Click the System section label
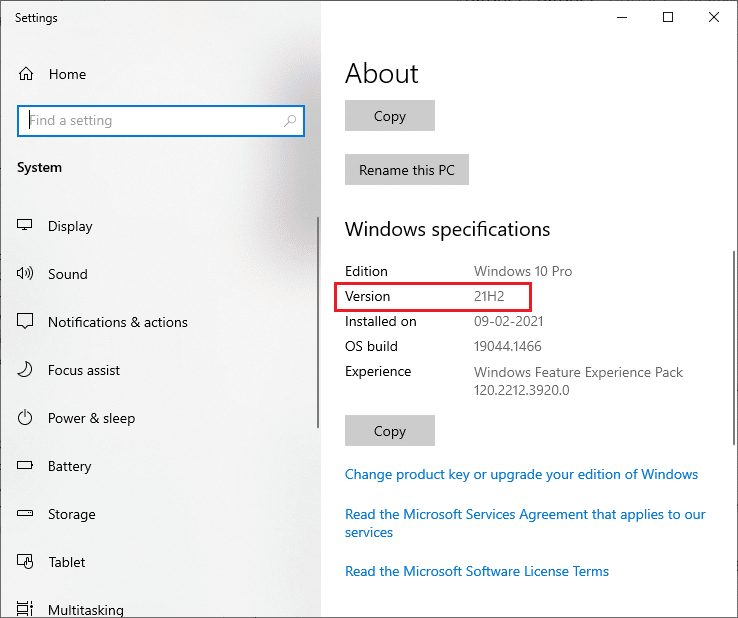Viewport: 738px width, 618px height. coord(40,168)
